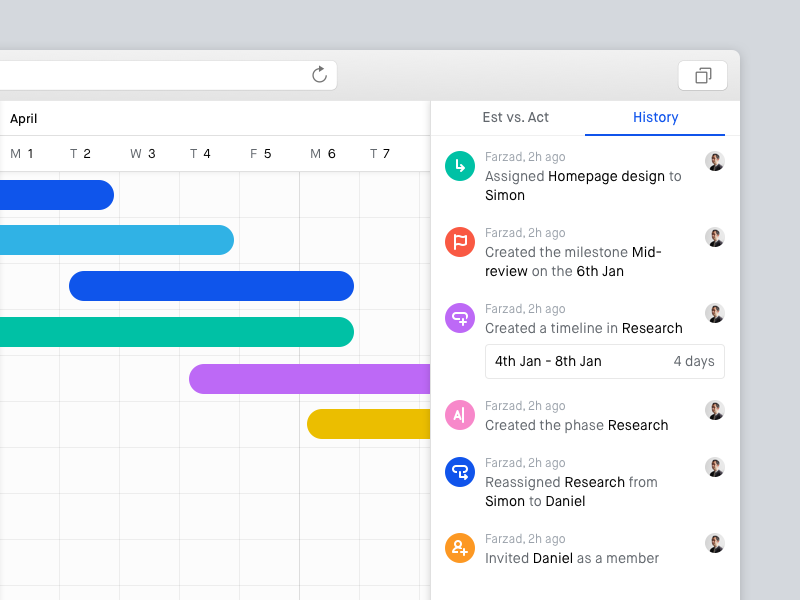
Task: Select the yellow timeline bar
Action: [x=368, y=424]
